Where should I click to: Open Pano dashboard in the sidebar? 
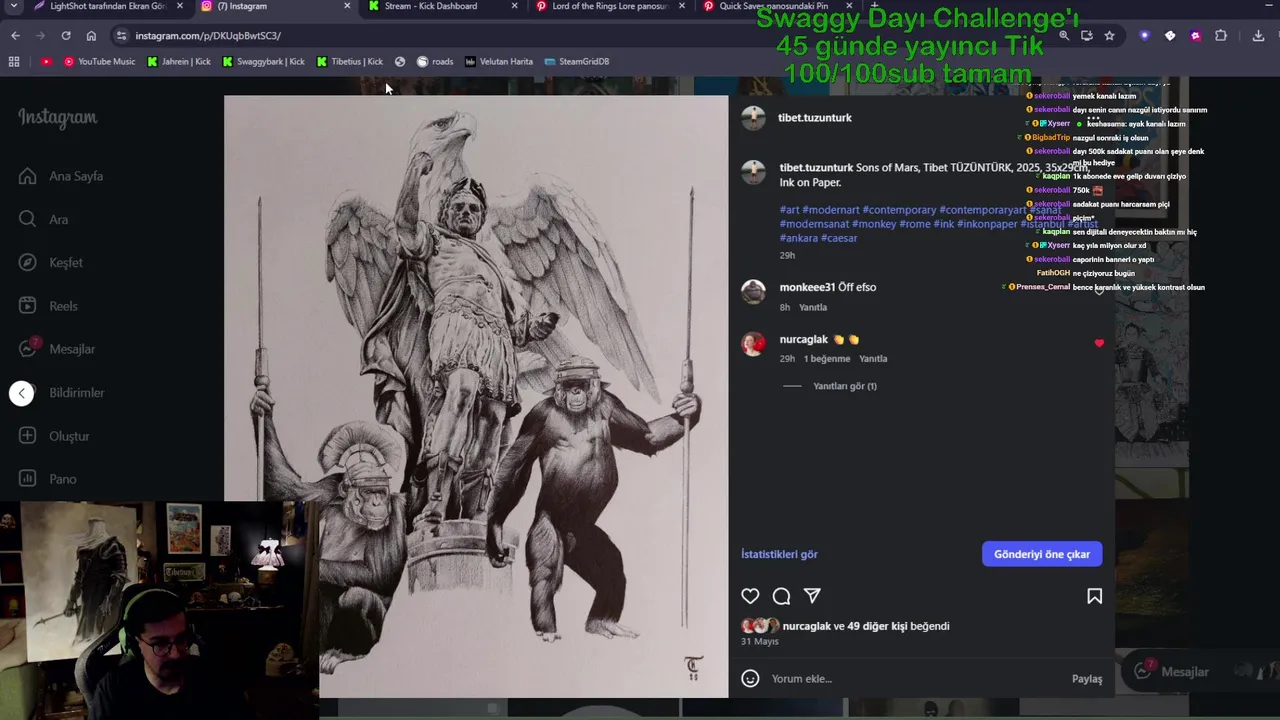pyautogui.click(x=48, y=479)
